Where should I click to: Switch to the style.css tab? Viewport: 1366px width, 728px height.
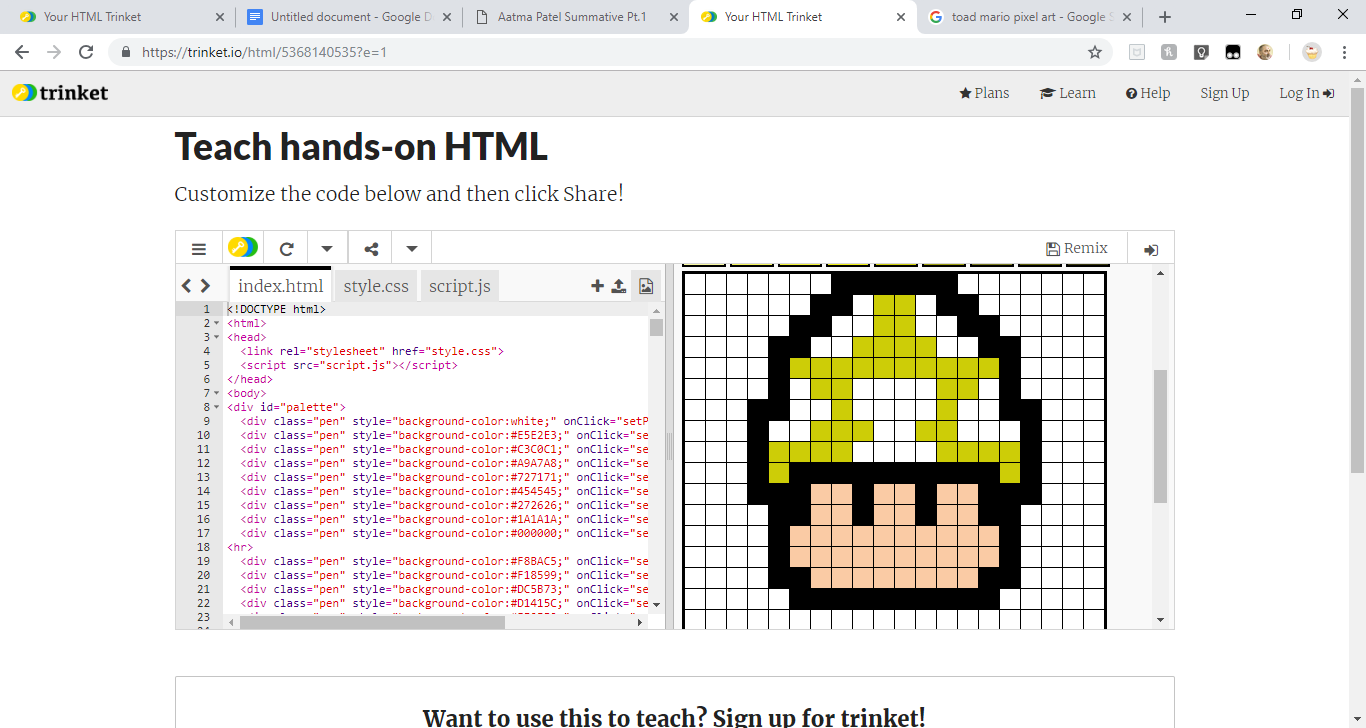point(376,286)
